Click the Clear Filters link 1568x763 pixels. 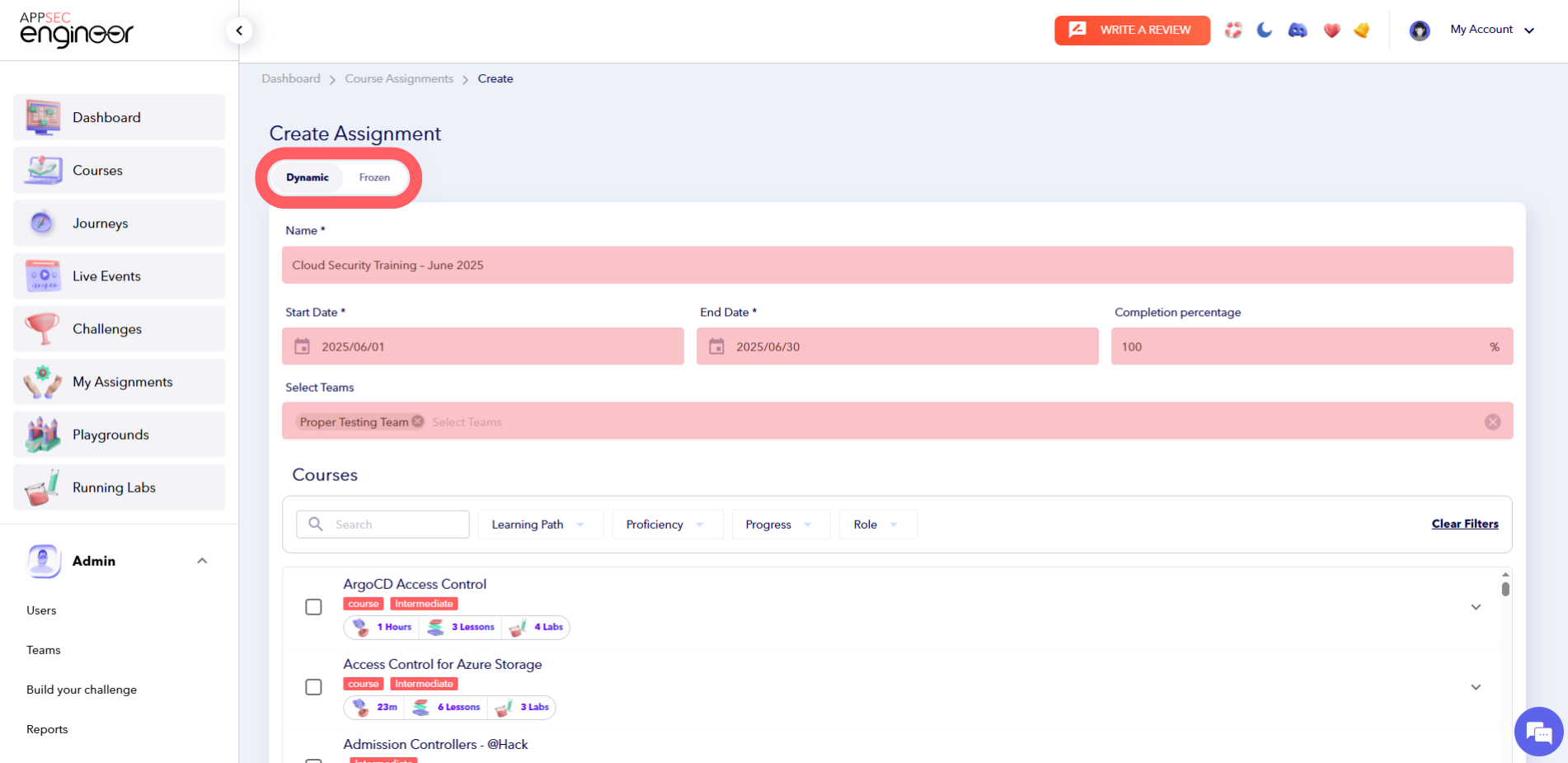click(x=1465, y=524)
